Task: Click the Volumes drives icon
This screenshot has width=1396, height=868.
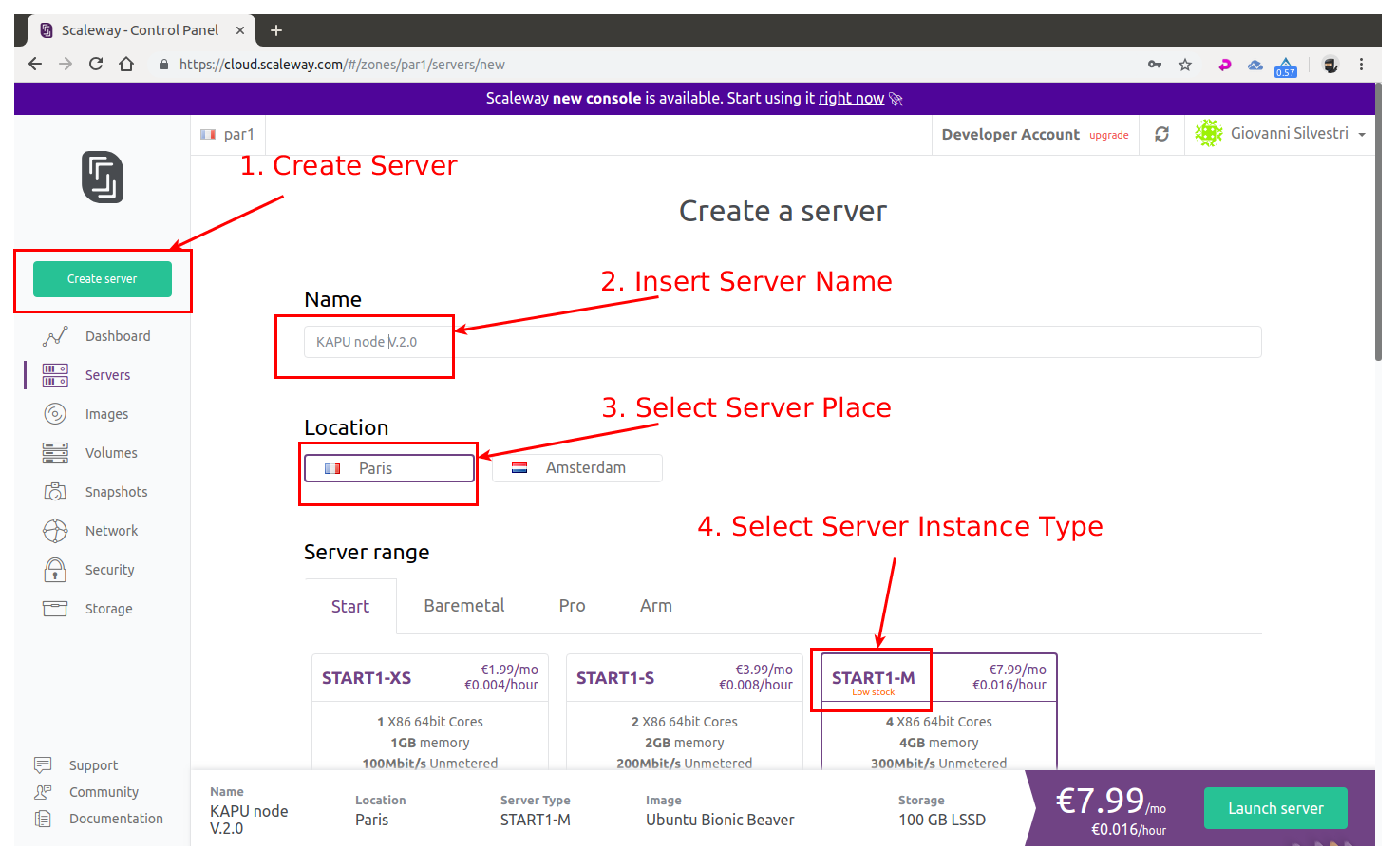Action: tap(55, 453)
